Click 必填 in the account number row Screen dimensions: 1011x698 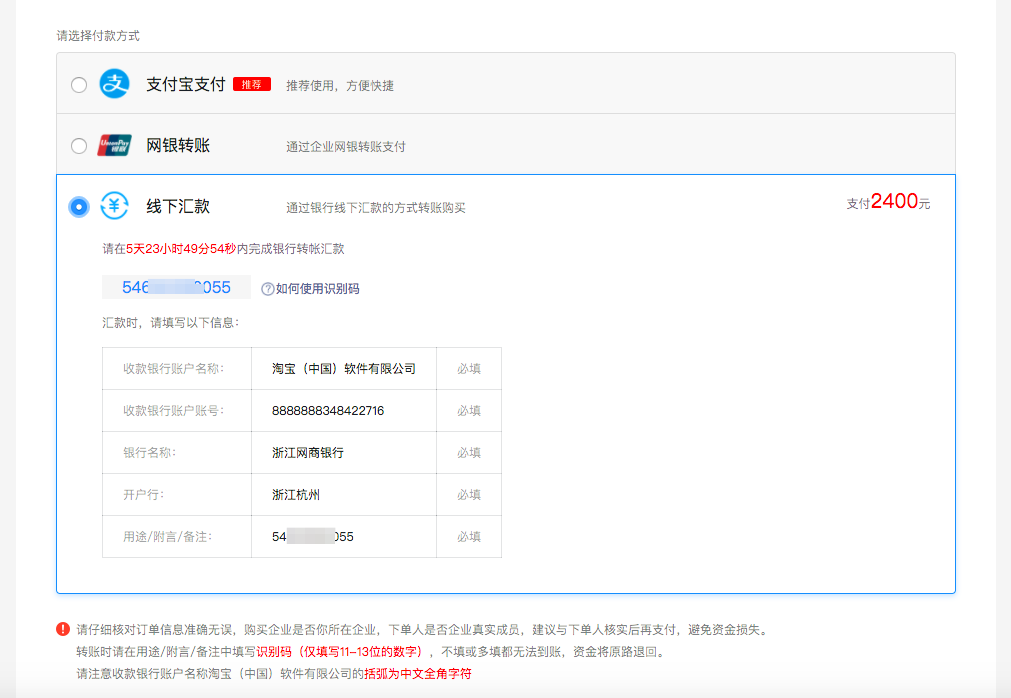(x=469, y=411)
